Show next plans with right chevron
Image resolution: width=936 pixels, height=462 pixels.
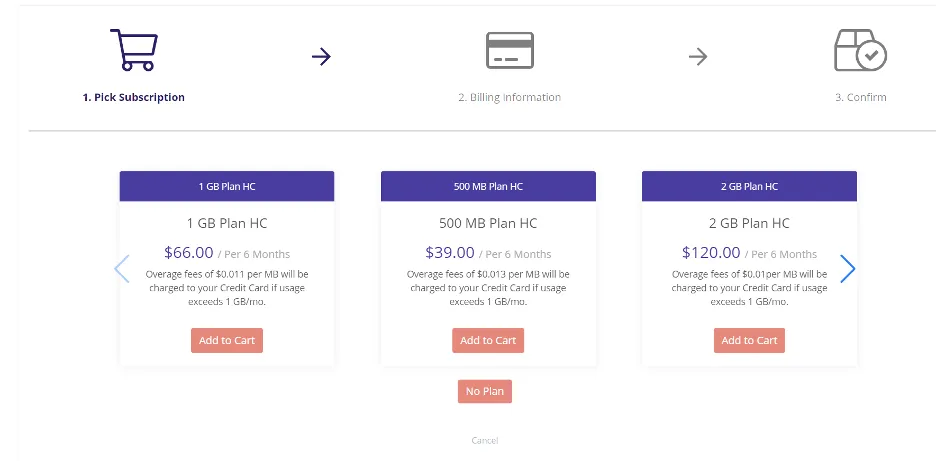tap(848, 269)
